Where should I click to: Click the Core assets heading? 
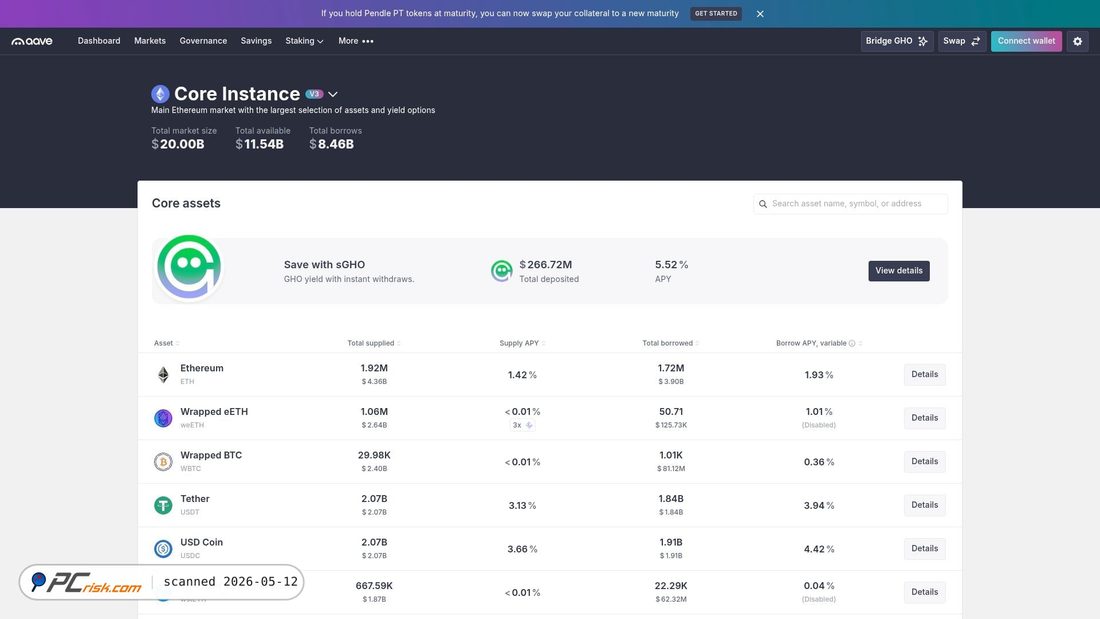186,204
